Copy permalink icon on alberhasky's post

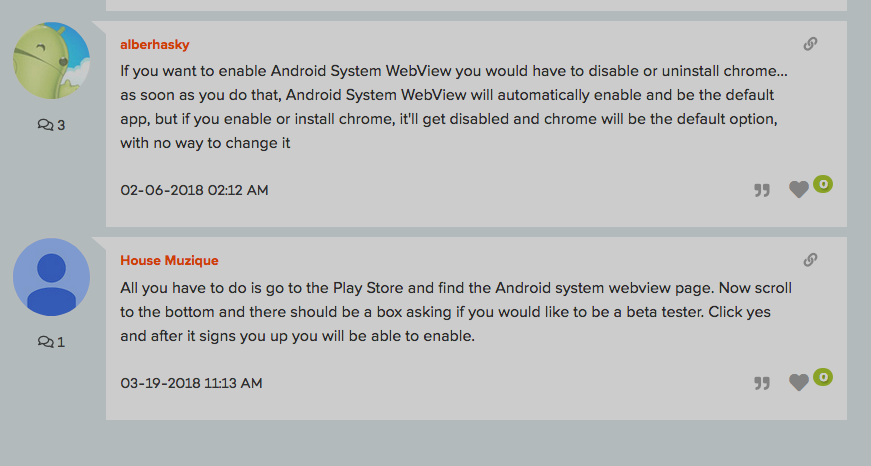pyautogui.click(x=810, y=44)
